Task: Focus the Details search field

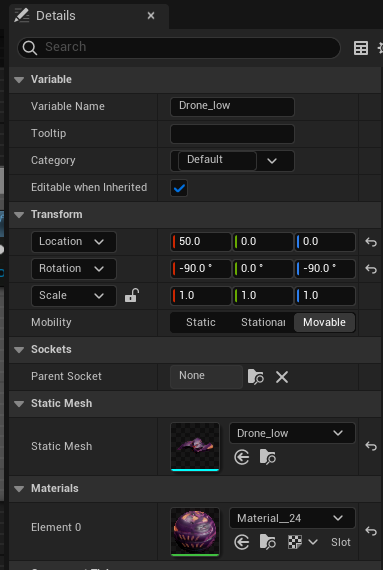Action: (179, 47)
